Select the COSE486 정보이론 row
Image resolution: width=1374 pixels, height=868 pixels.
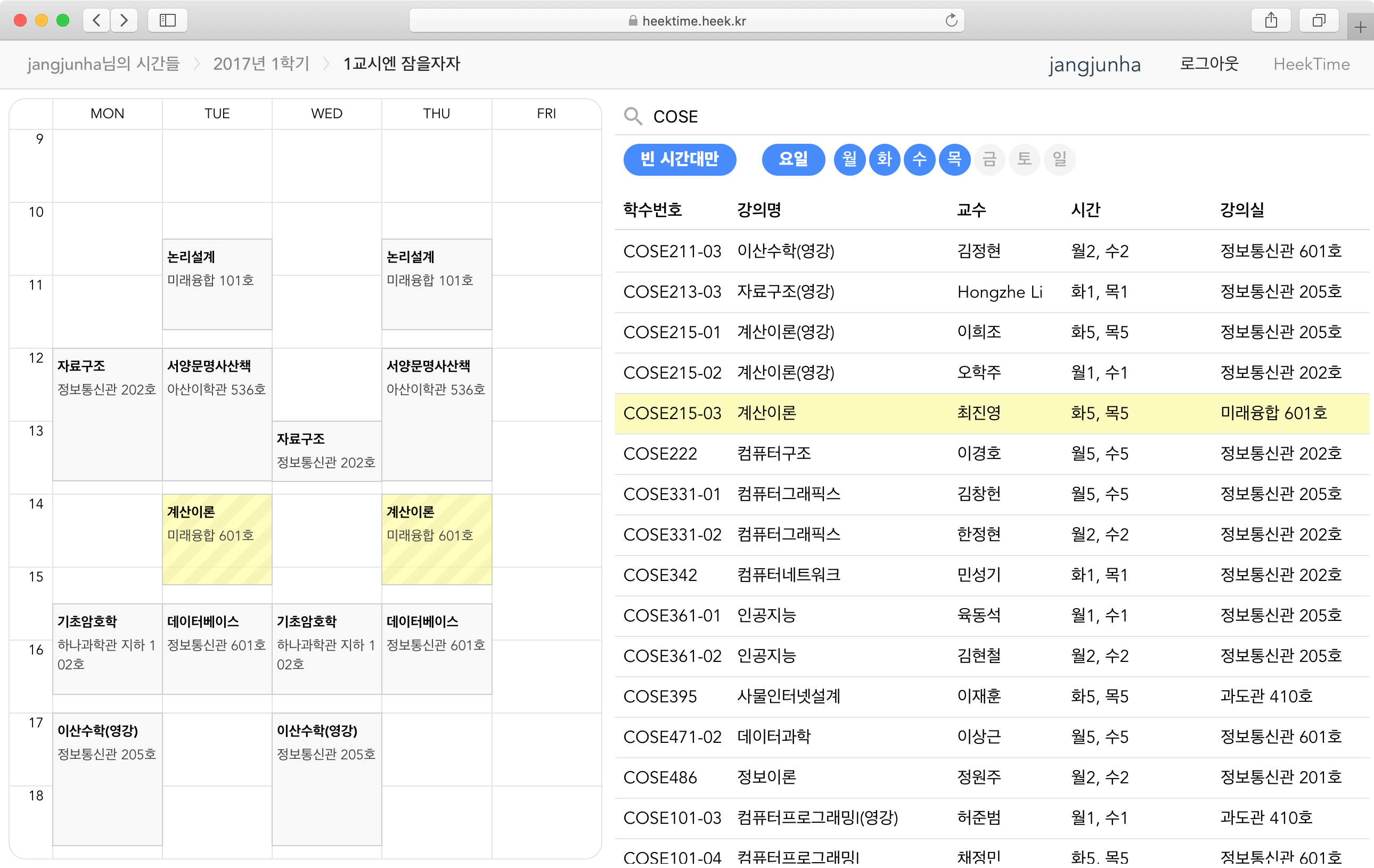click(x=992, y=778)
